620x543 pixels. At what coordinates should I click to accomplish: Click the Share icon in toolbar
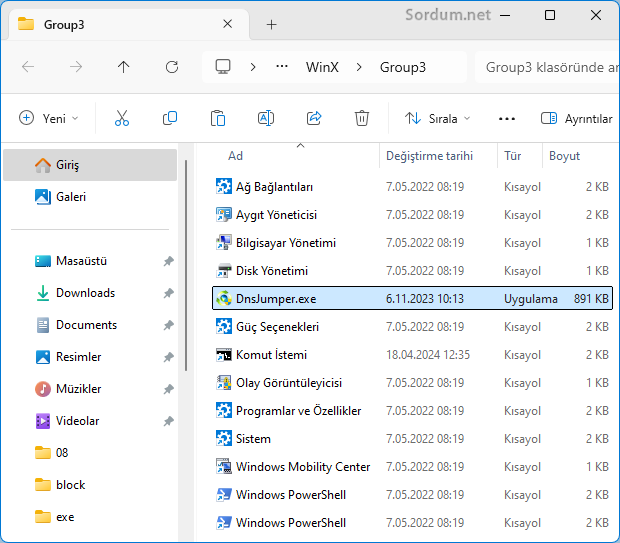[x=314, y=118]
